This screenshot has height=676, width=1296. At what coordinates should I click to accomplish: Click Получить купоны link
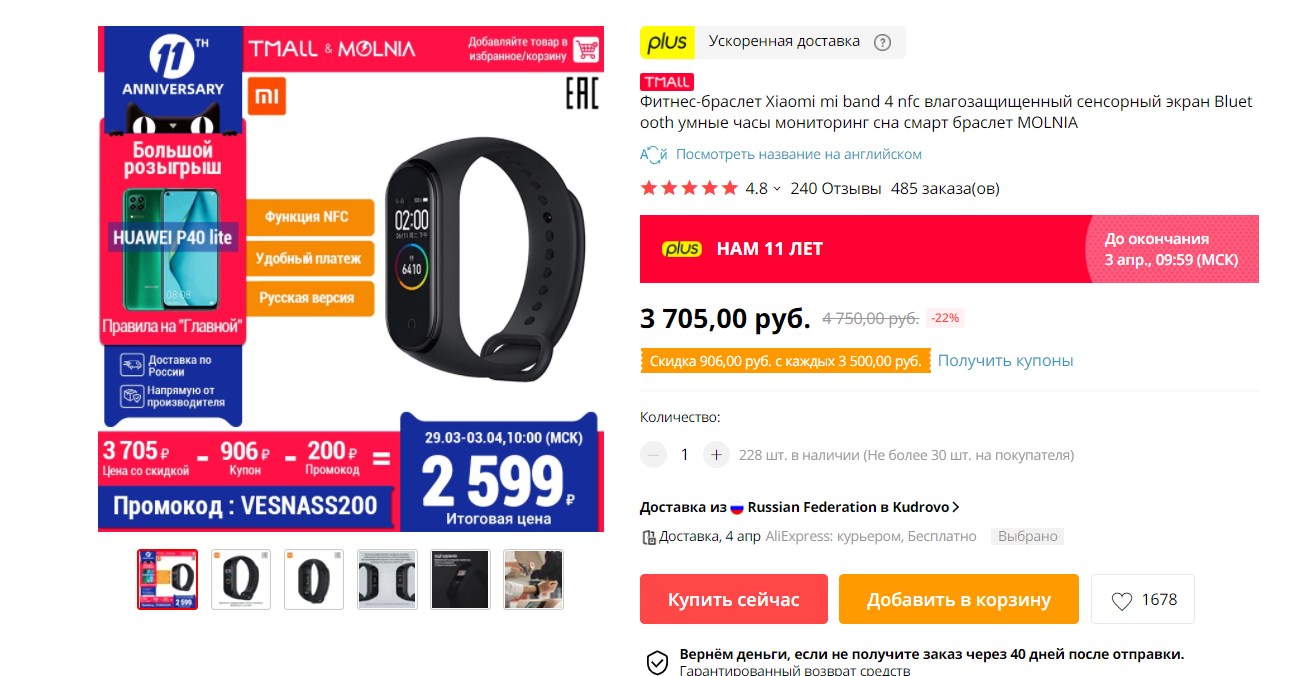pyautogui.click(x=1005, y=360)
